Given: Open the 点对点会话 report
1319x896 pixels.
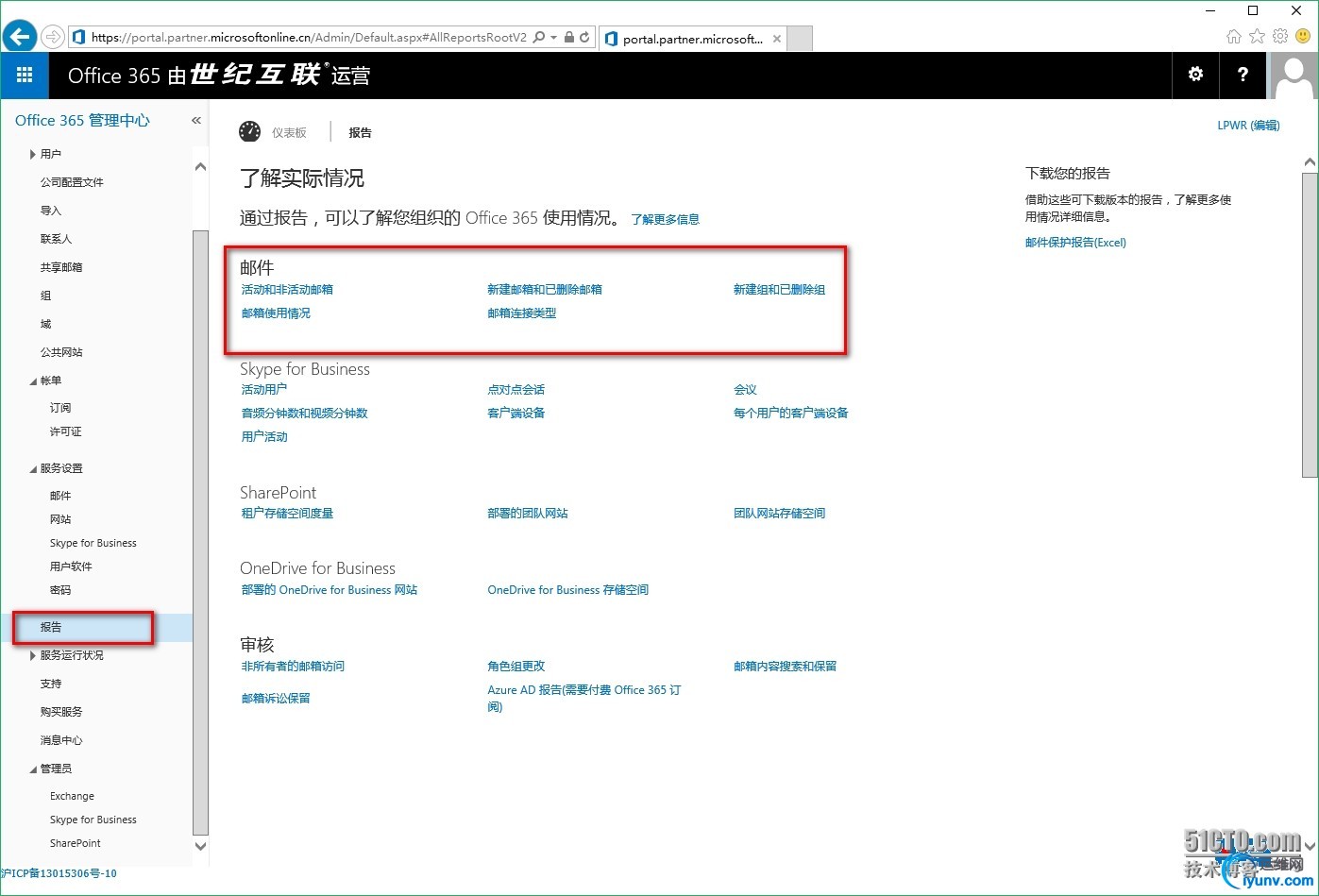Looking at the screenshot, I should click(516, 390).
